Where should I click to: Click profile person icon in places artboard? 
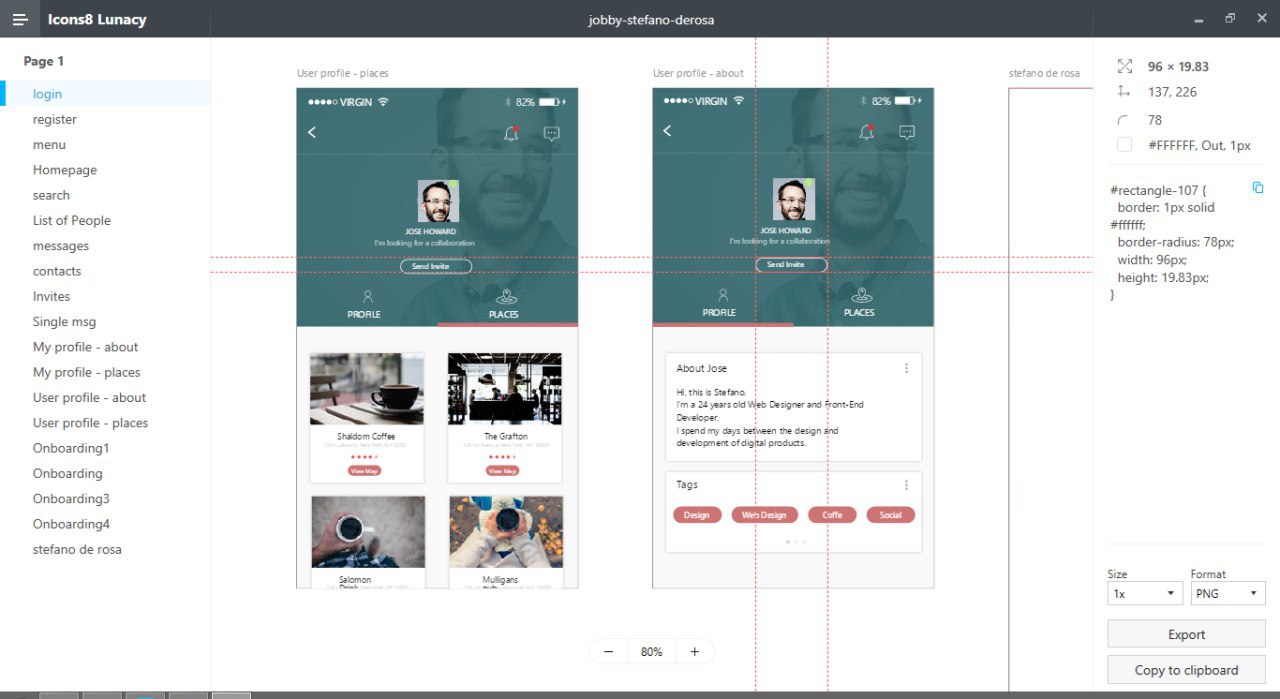click(367, 297)
